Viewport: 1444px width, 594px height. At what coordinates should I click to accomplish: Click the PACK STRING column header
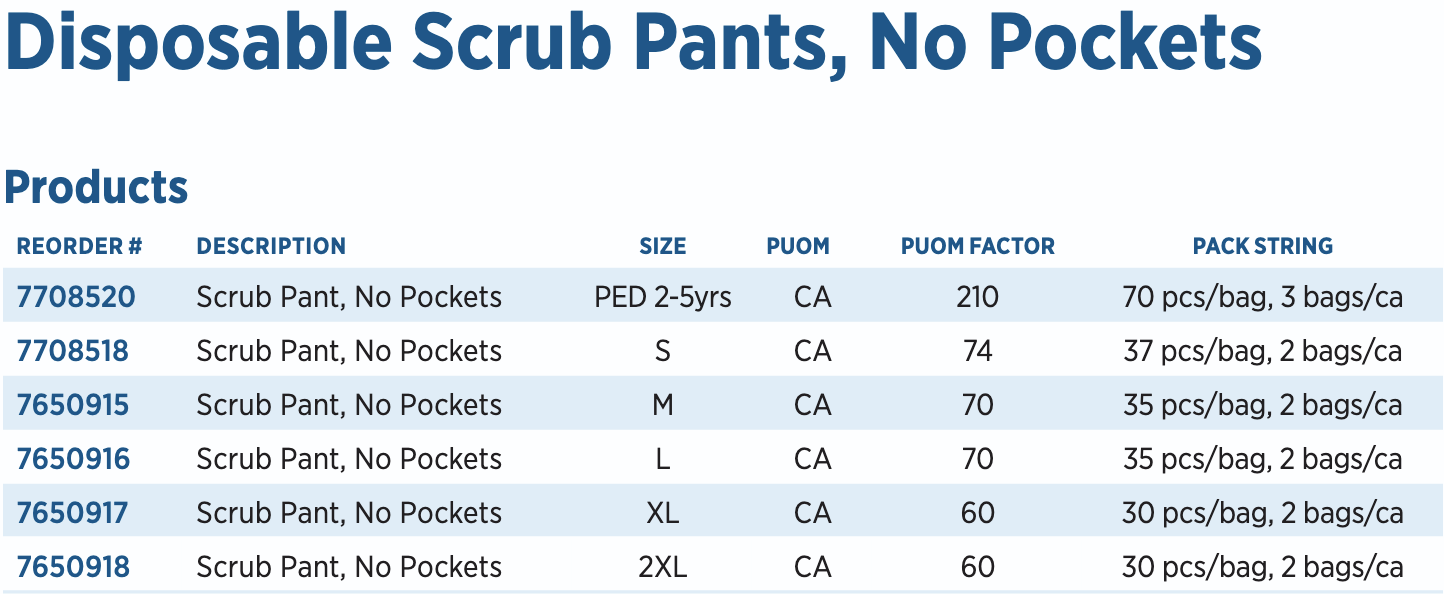click(1262, 246)
